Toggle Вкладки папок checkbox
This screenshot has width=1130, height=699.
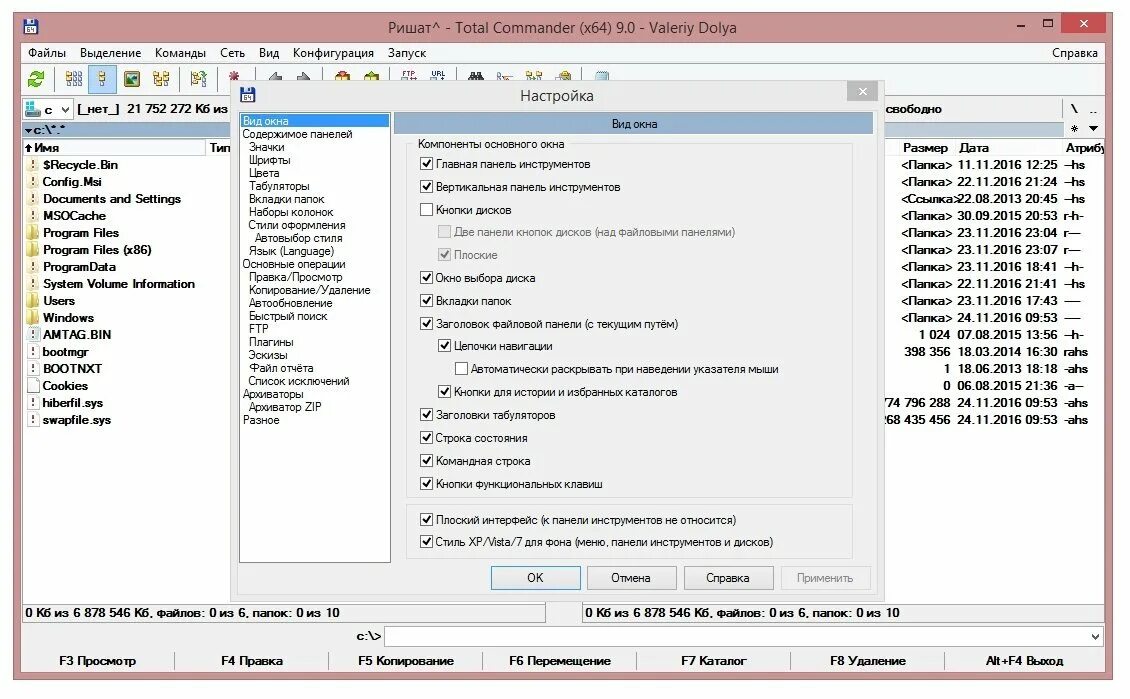click(426, 300)
